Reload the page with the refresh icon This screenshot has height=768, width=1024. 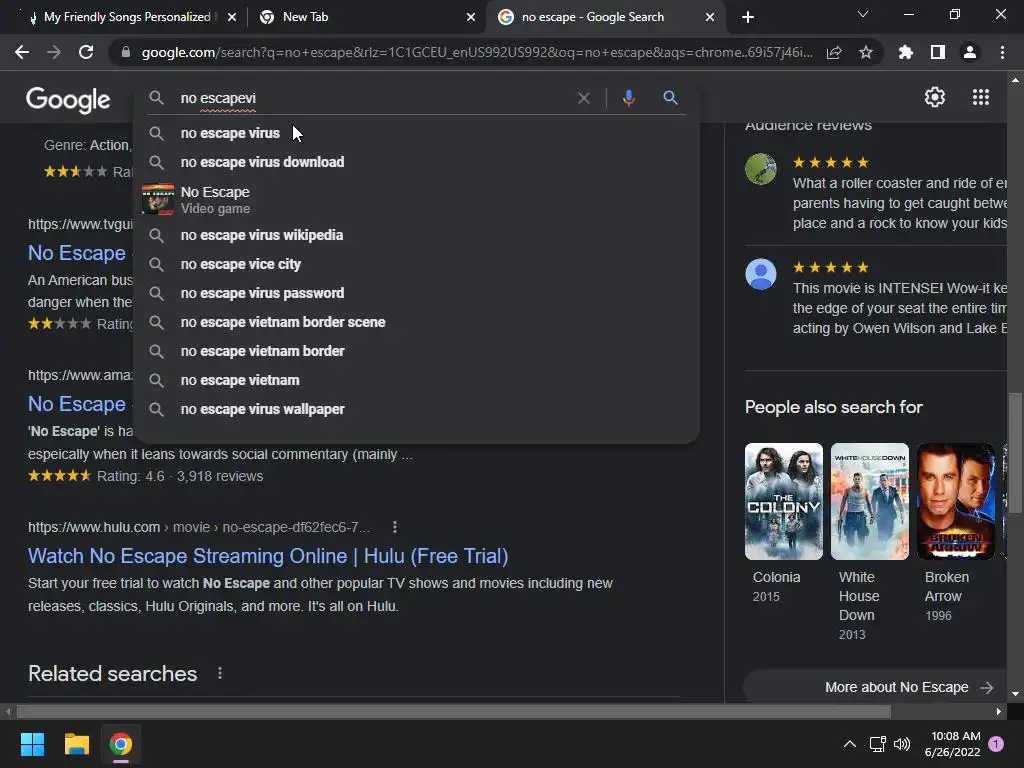coord(86,52)
